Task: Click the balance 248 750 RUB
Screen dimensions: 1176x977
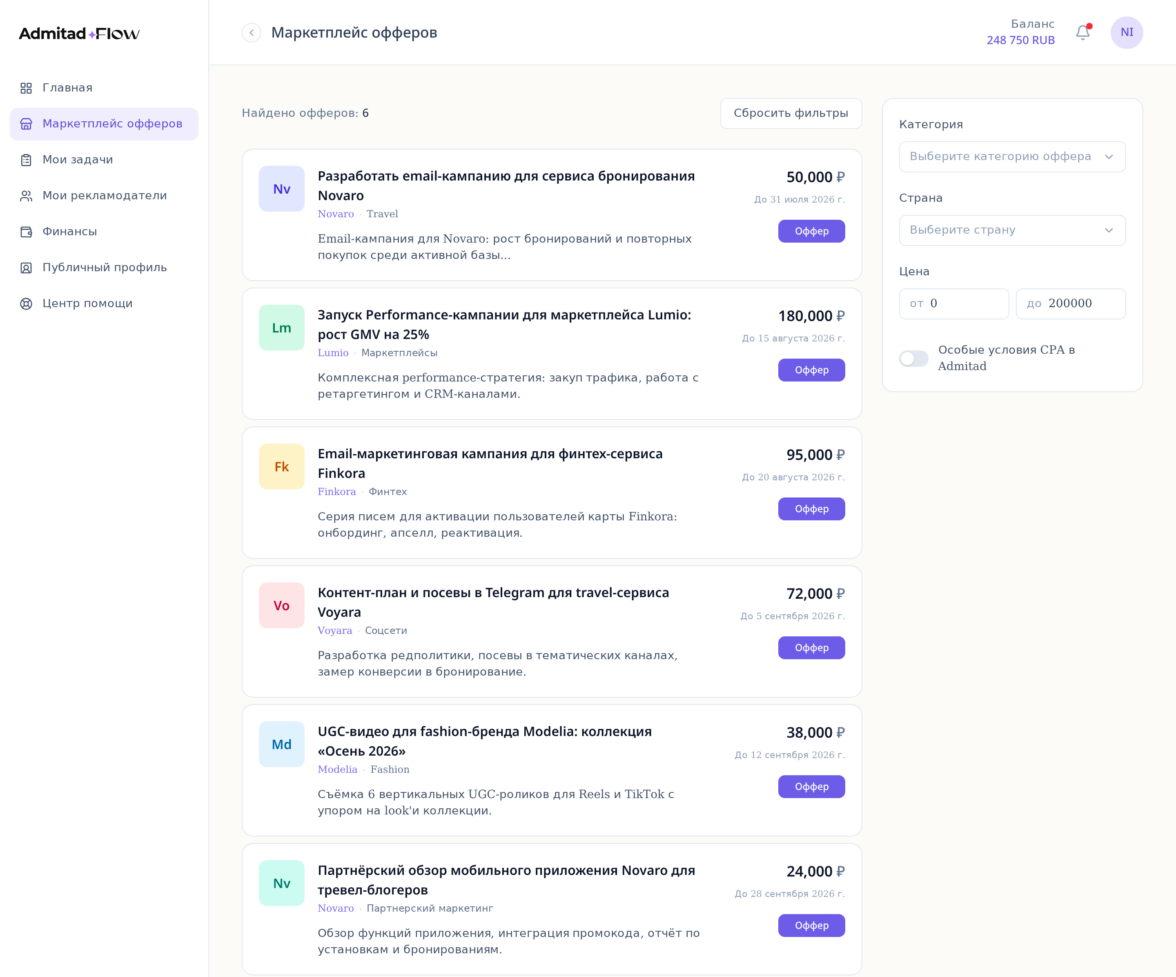Action: pos(1020,40)
